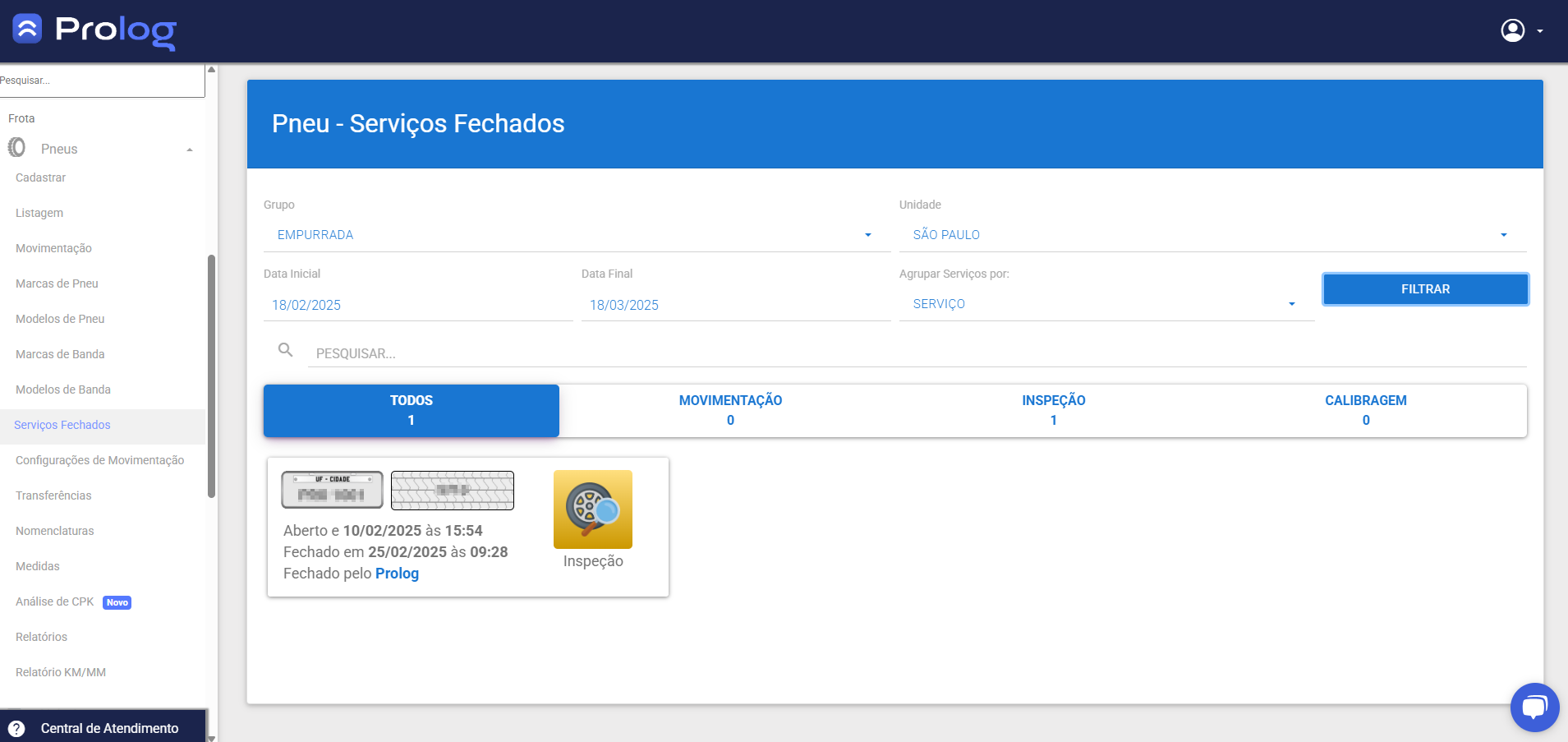The image size is (1568, 742).
Task: Open the user account profile icon
Action: (x=1512, y=30)
